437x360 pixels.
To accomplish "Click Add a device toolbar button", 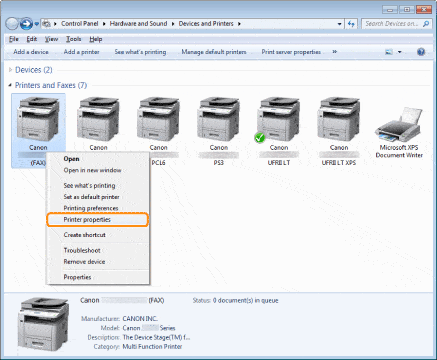I will click(31, 52).
